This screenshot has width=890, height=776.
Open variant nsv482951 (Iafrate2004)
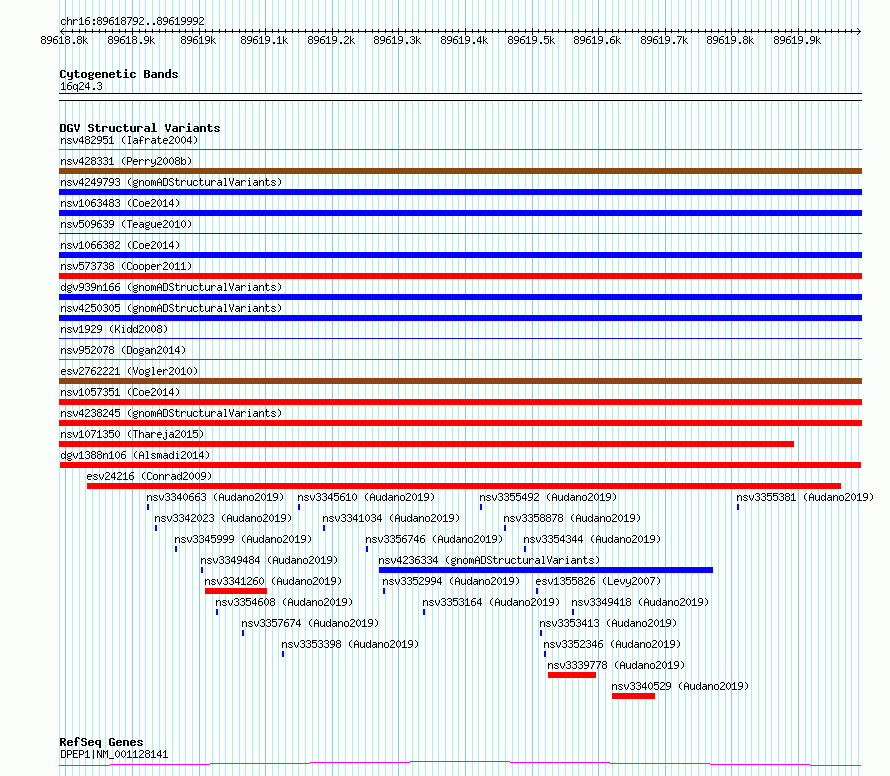(x=129, y=140)
